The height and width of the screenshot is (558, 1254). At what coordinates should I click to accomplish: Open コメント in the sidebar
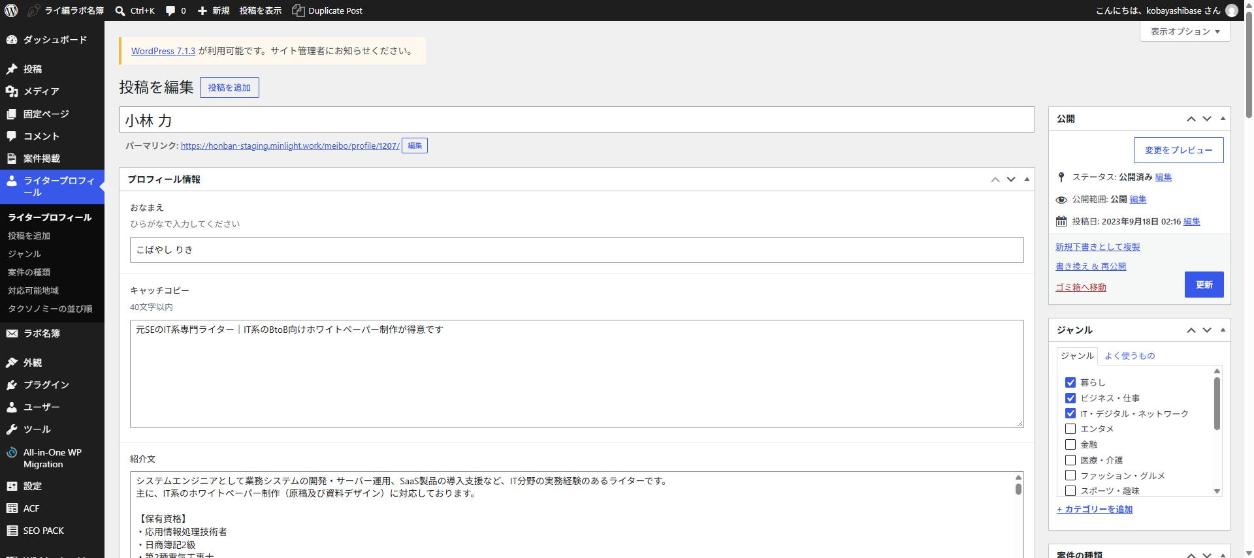52,136
